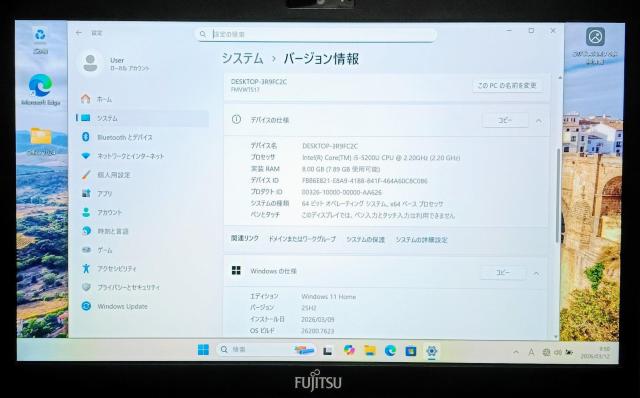This screenshot has height=398, width=640.
Task: Click the desktop wallpaper info icon top-right
Action: click(595, 45)
